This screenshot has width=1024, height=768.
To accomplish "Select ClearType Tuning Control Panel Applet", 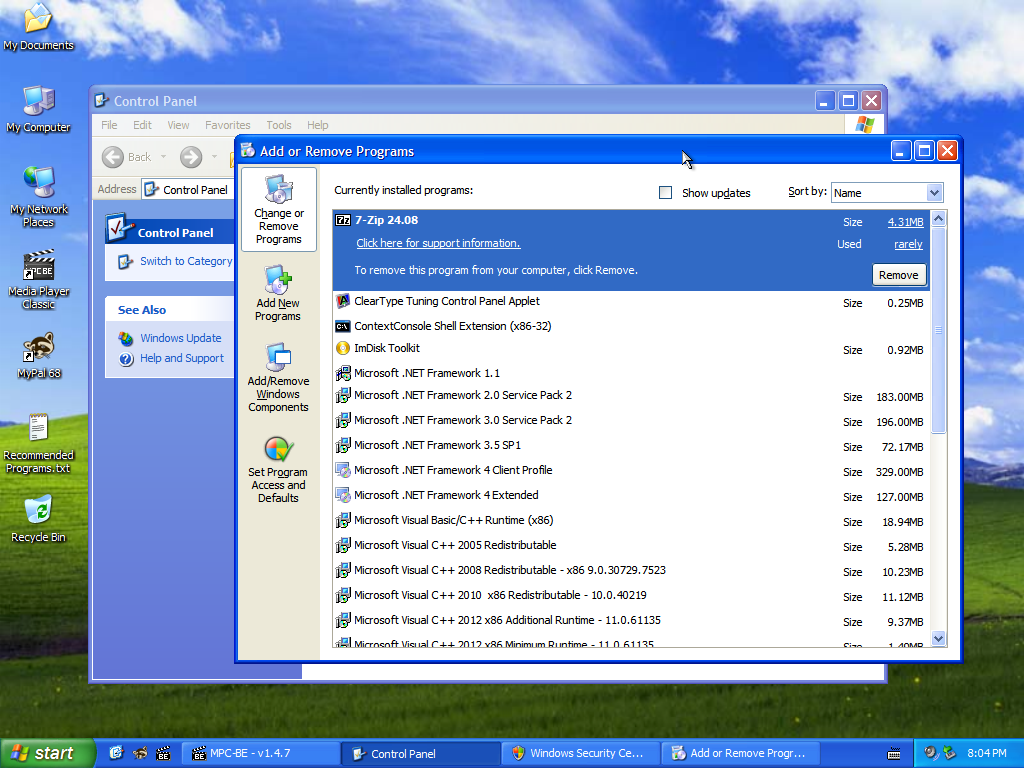I will (446, 301).
